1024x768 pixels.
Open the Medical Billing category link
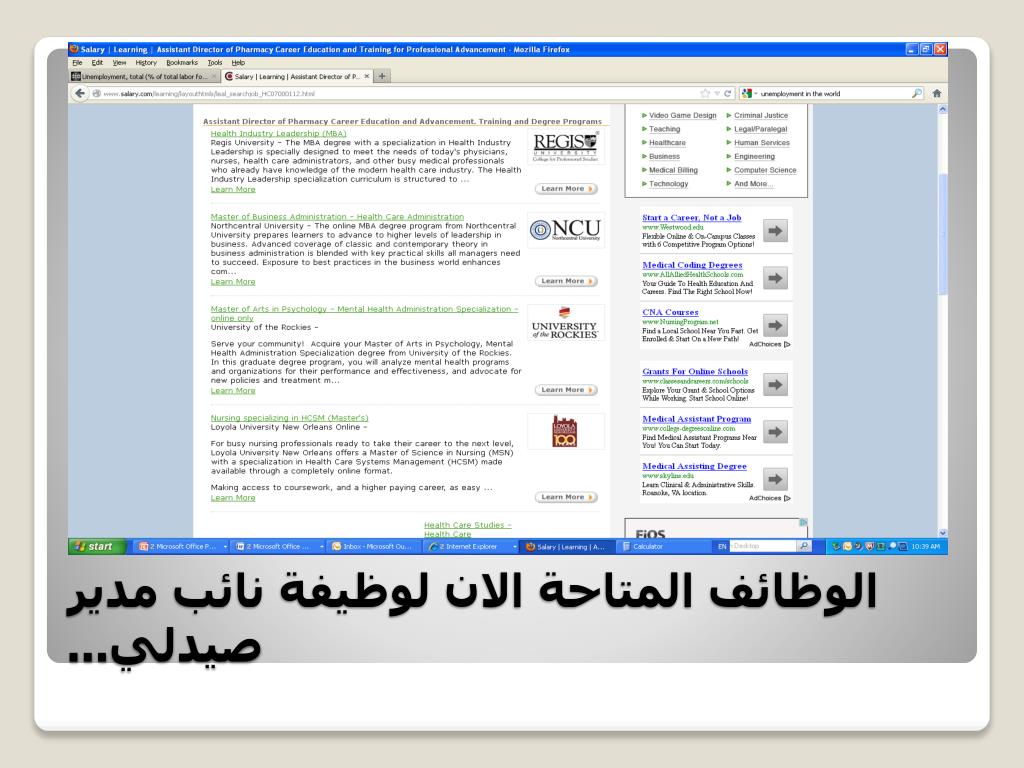pos(673,170)
